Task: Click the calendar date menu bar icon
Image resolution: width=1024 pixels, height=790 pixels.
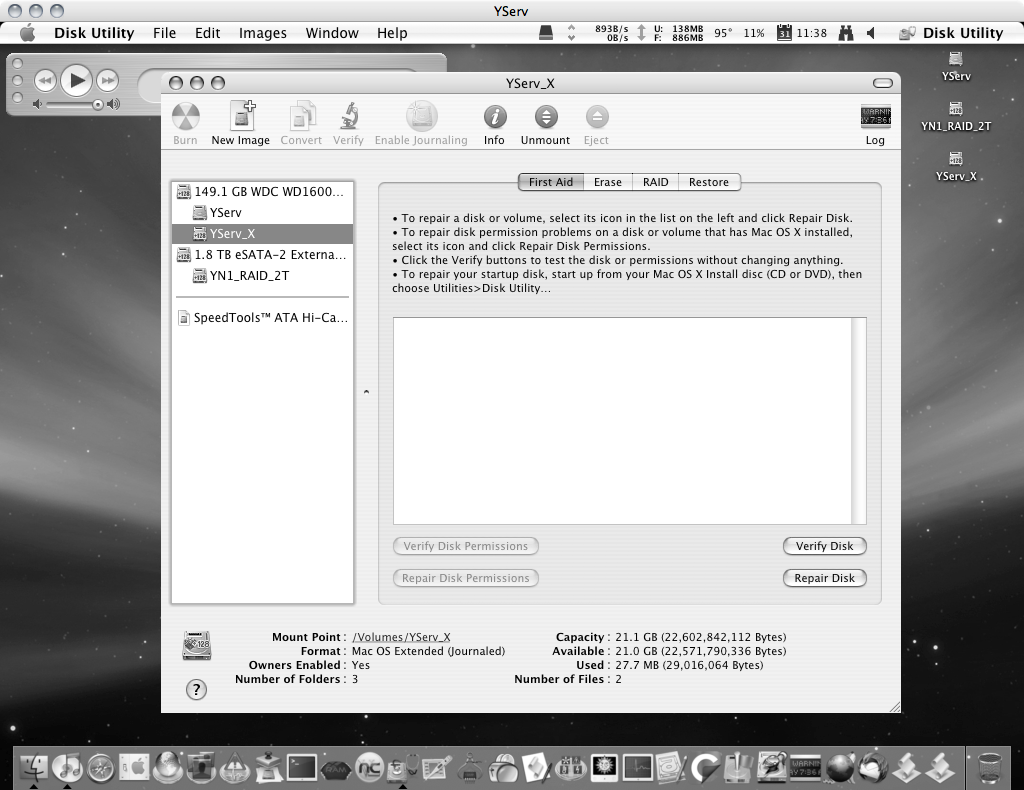Action: pos(784,33)
